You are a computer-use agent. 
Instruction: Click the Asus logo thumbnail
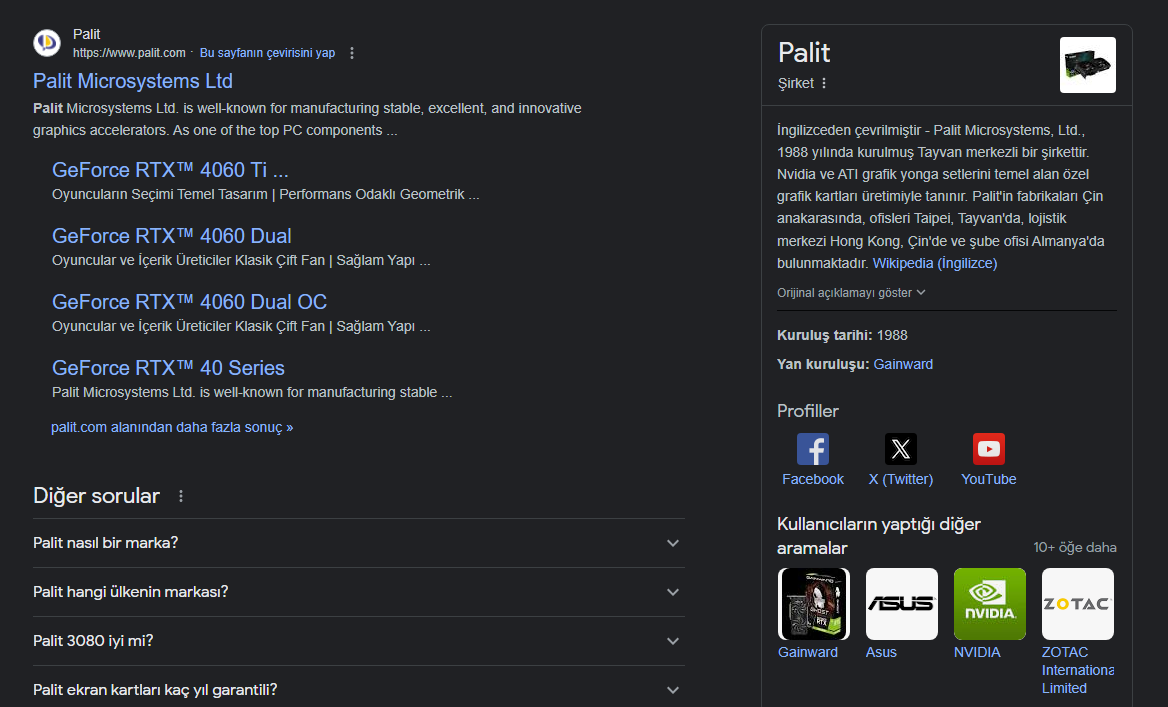click(901, 604)
